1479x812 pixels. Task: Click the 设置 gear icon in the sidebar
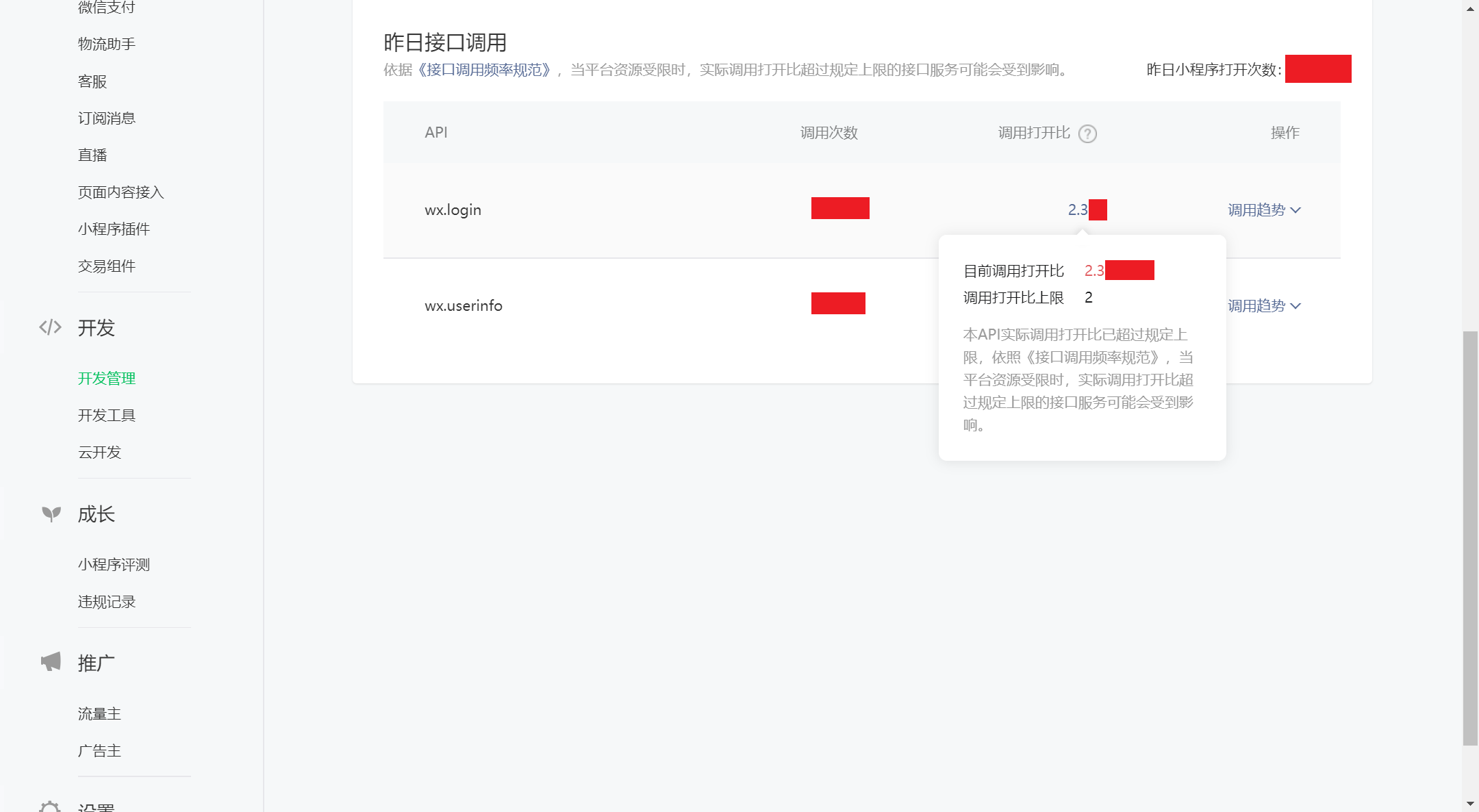coord(50,807)
